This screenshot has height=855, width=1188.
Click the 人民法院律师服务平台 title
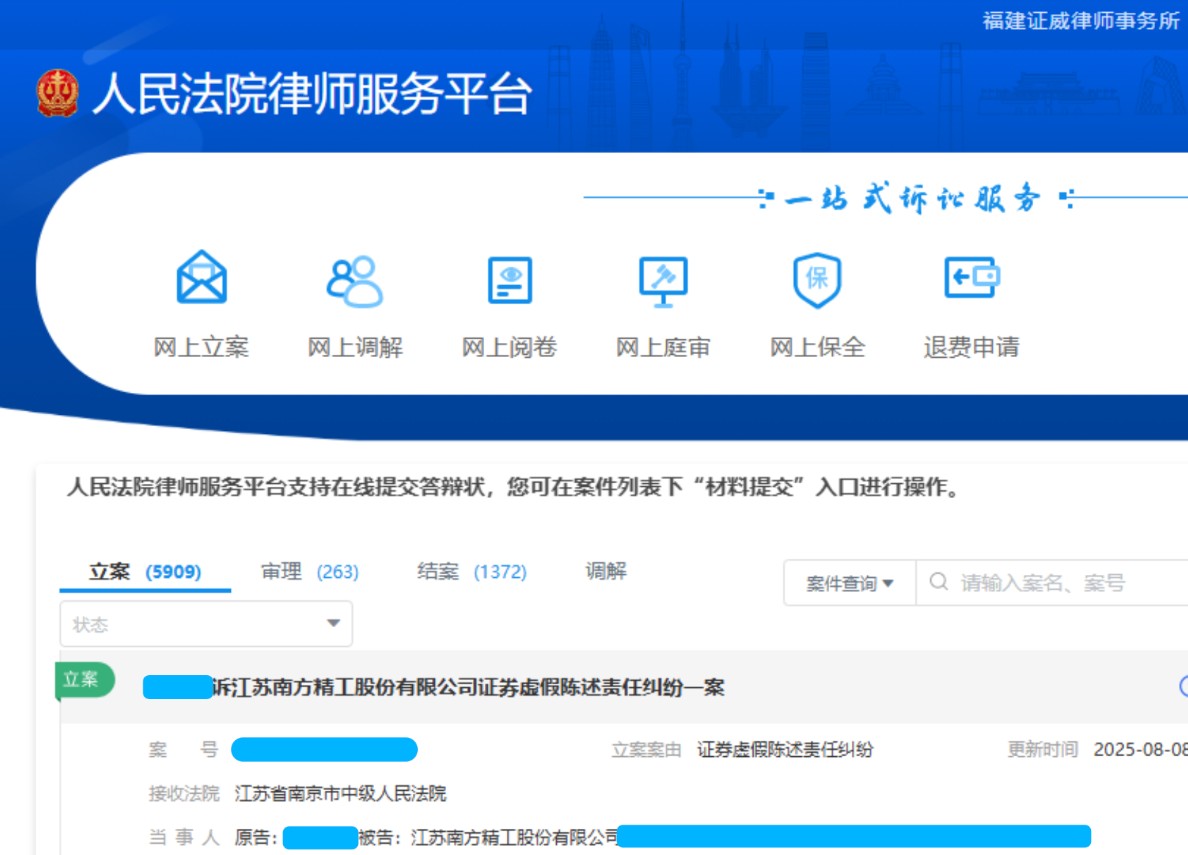(311, 94)
